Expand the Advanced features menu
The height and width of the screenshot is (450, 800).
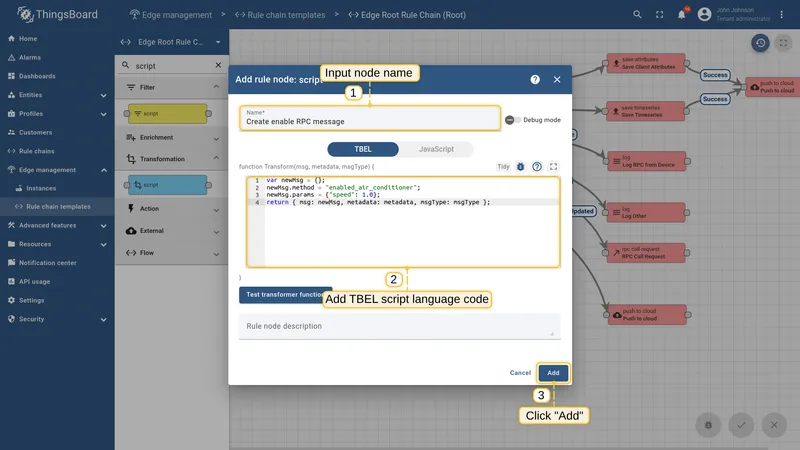(x=57, y=226)
